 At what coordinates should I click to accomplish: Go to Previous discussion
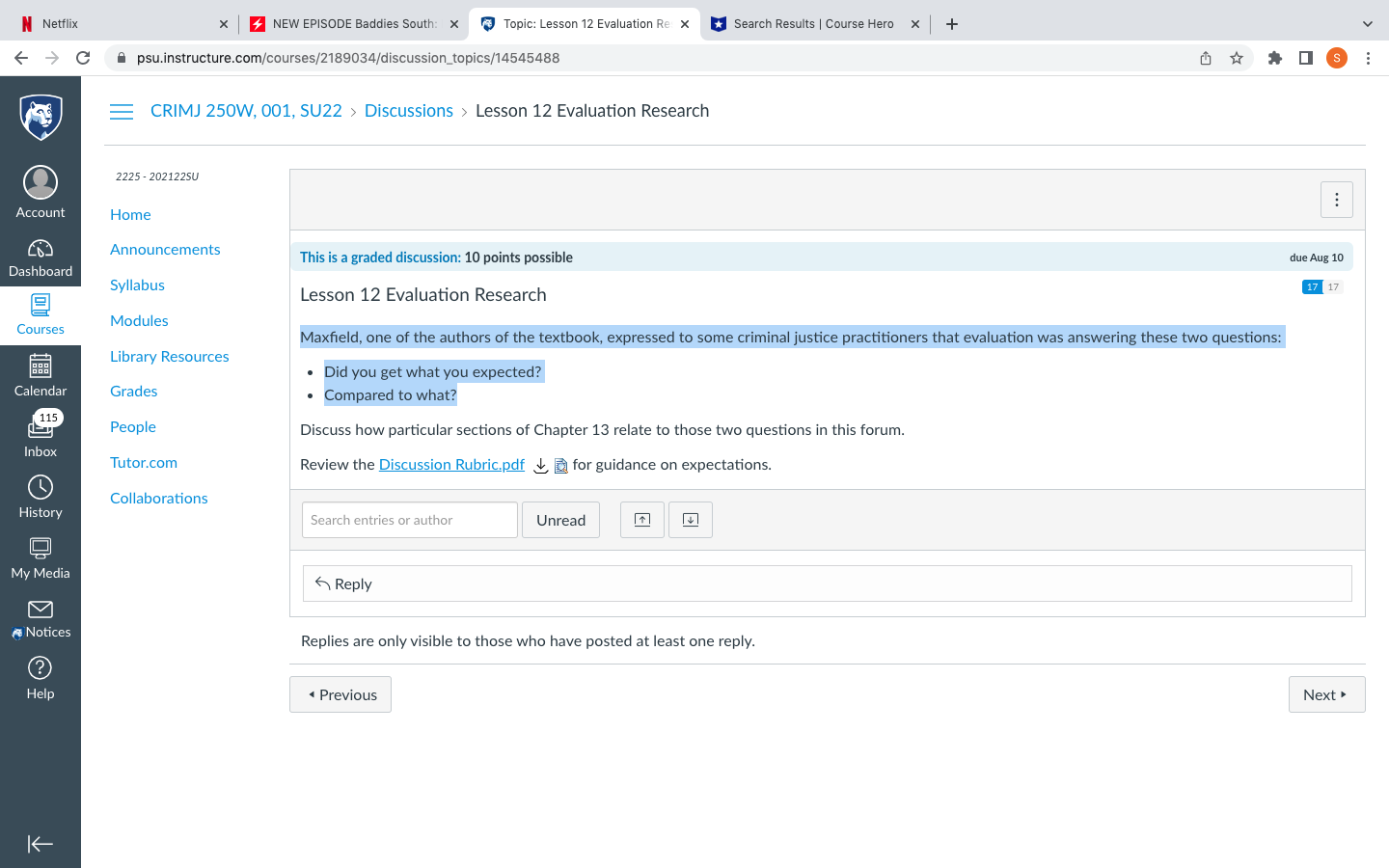340,694
